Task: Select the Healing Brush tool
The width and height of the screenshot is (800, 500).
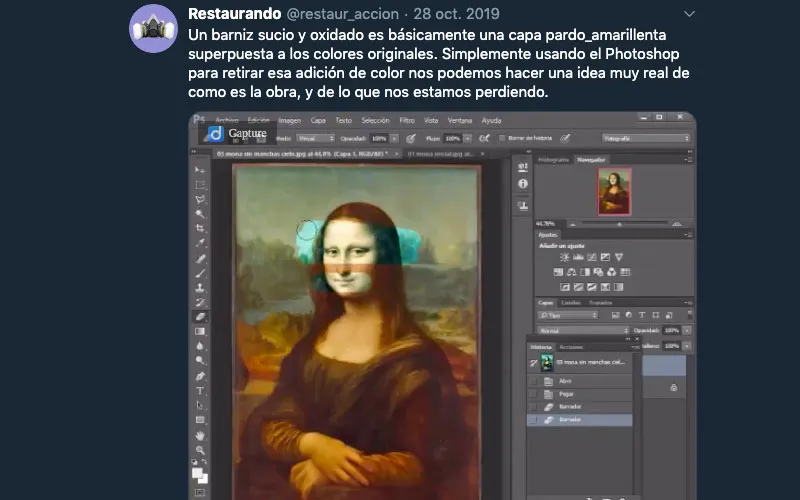Action: click(200, 259)
